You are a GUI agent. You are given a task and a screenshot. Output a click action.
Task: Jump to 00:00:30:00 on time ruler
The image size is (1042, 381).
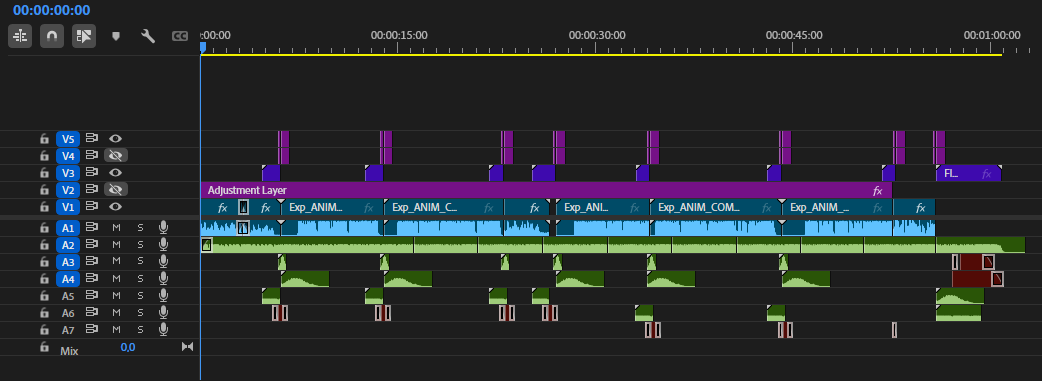pos(596,35)
